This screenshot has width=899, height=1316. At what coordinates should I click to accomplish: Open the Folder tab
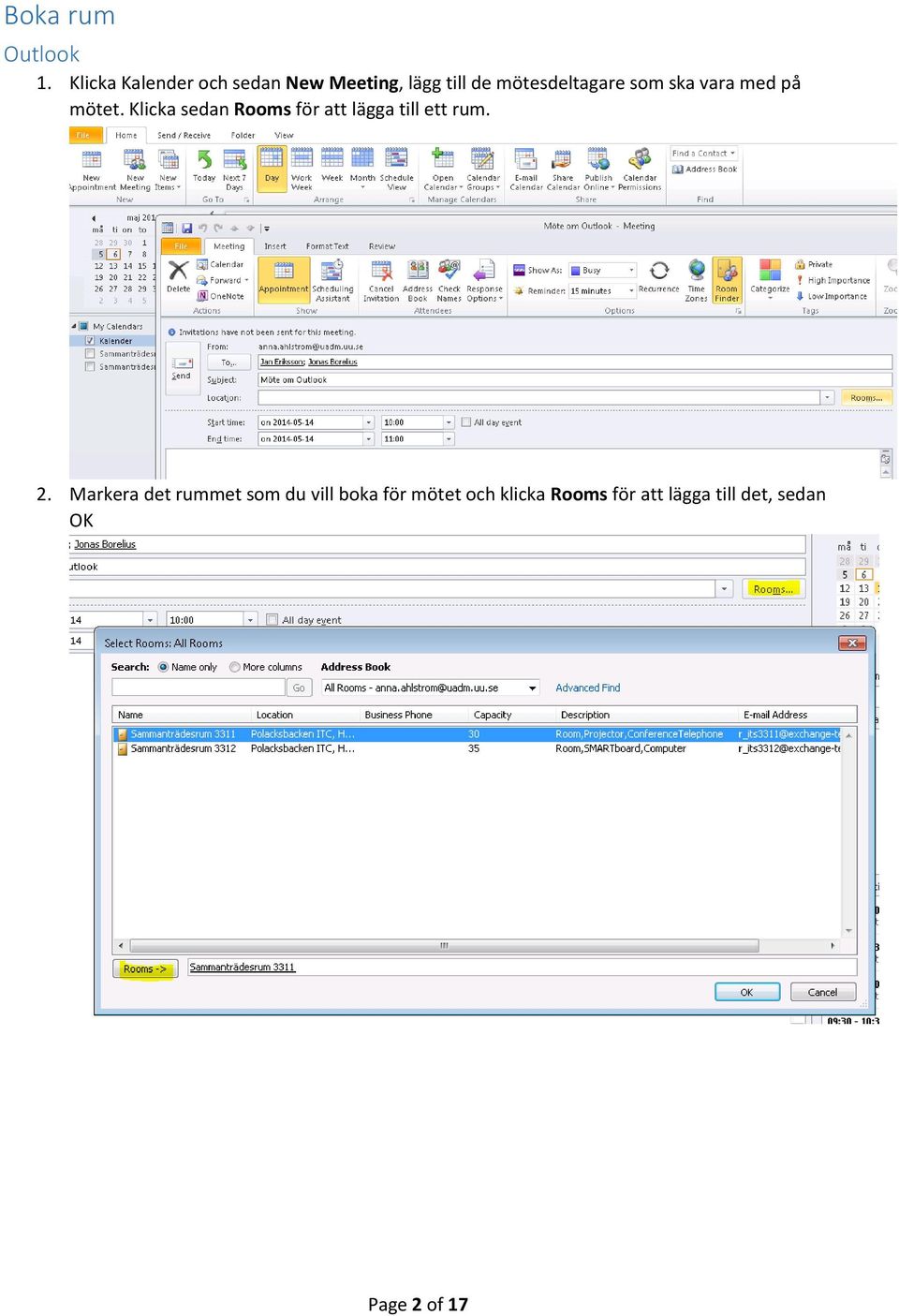click(x=243, y=136)
